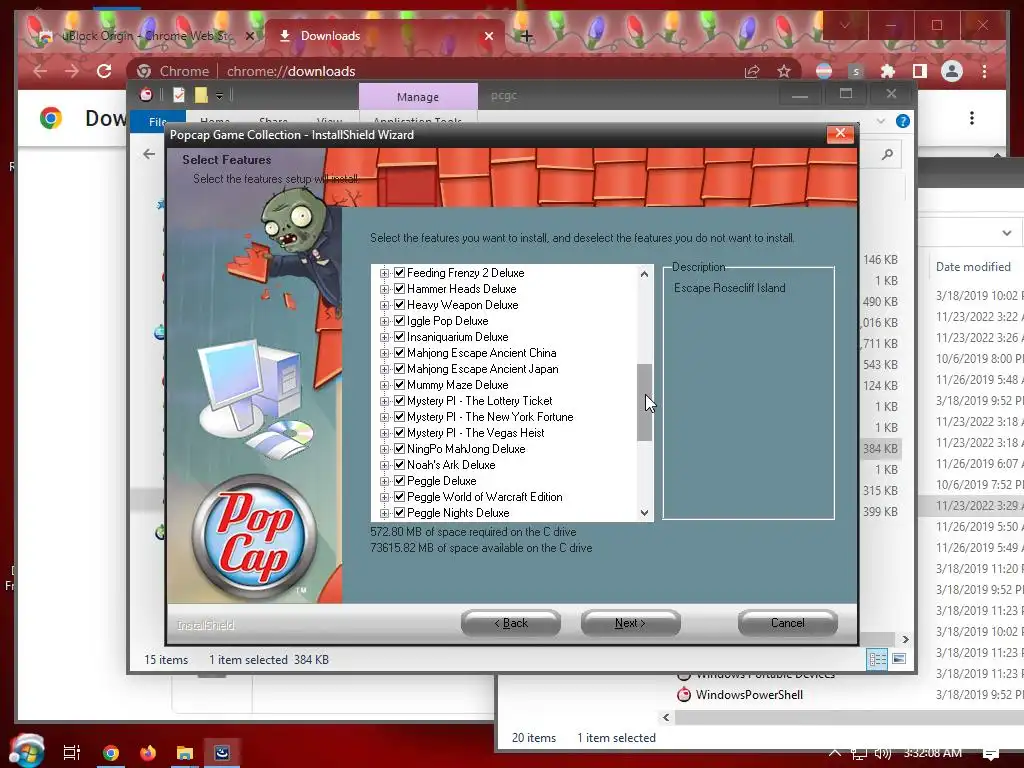
Task: Open Chrome from the taskbar
Action: (111, 753)
